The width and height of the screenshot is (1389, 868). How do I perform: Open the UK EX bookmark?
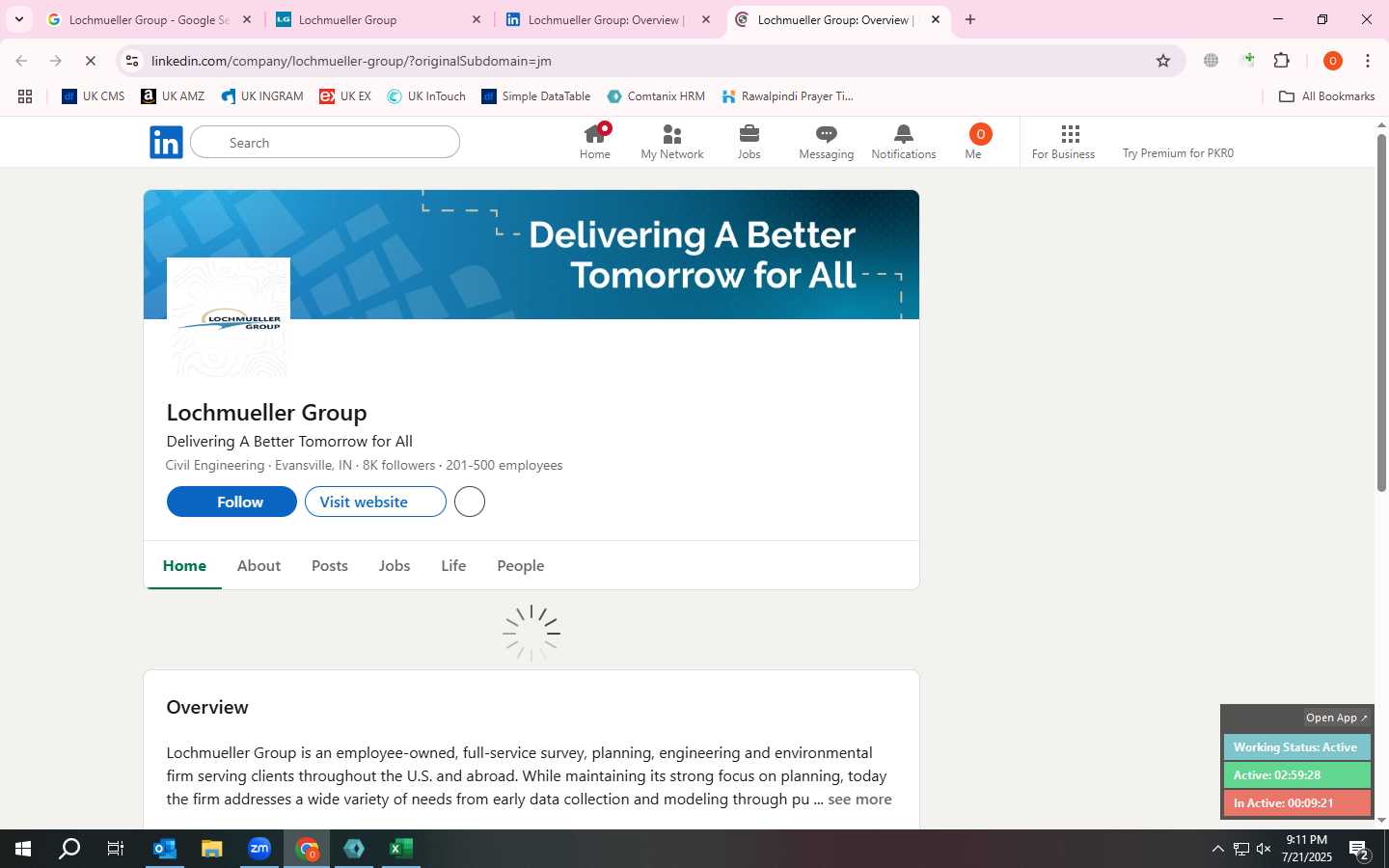pyautogui.click(x=345, y=96)
